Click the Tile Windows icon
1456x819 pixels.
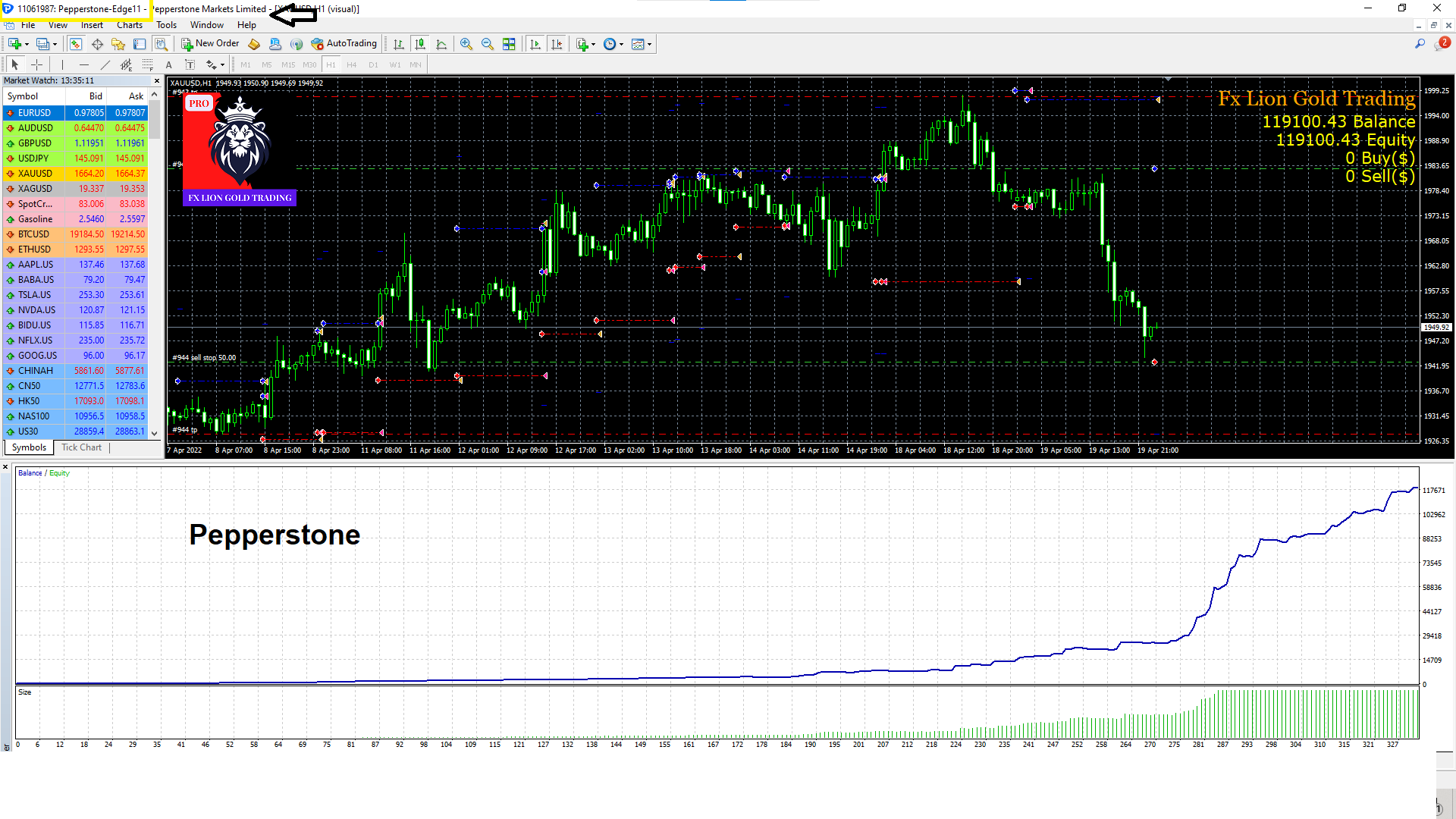(509, 44)
